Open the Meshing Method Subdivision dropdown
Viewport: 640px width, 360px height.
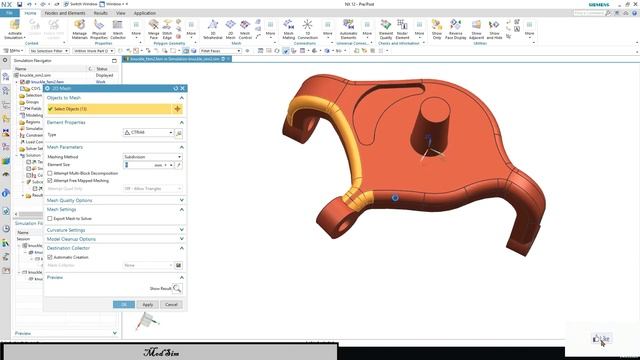(x=152, y=157)
